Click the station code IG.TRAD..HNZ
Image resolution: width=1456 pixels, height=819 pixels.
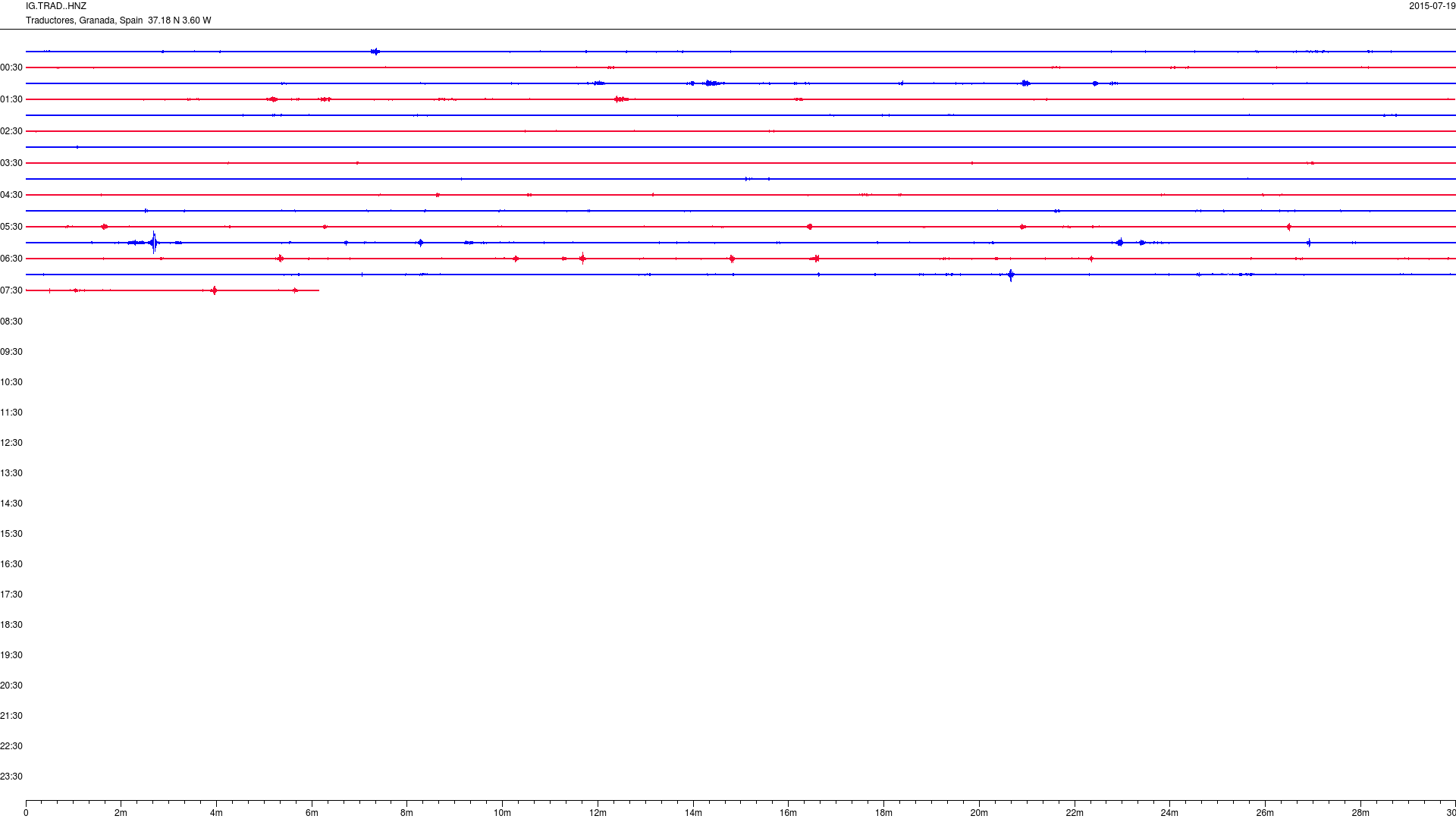[56, 6]
